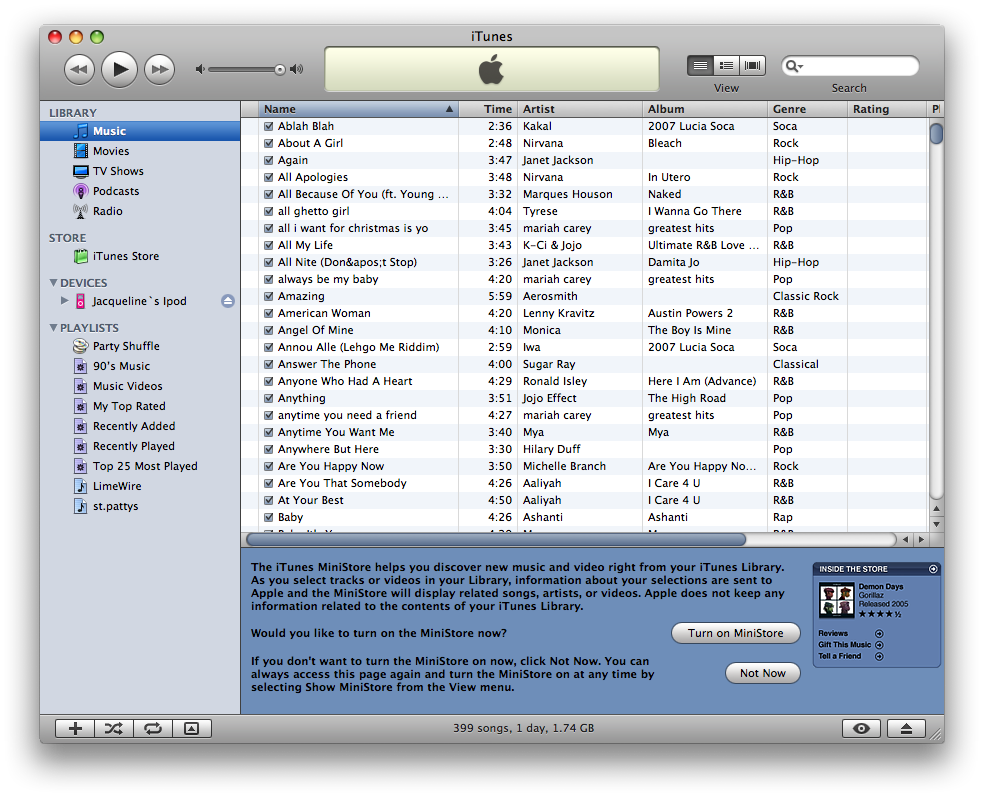Screen dimensions: 984x798
Task: Uncheck the Amazing song checkbox
Action: click(269, 296)
